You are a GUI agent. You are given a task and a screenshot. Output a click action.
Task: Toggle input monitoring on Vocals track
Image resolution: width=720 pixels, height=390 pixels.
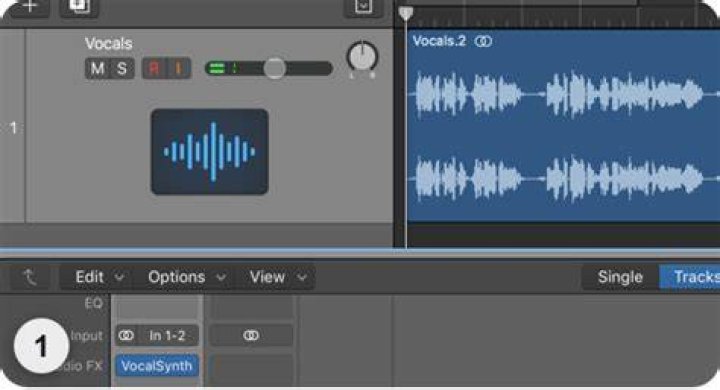pos(179,68)
